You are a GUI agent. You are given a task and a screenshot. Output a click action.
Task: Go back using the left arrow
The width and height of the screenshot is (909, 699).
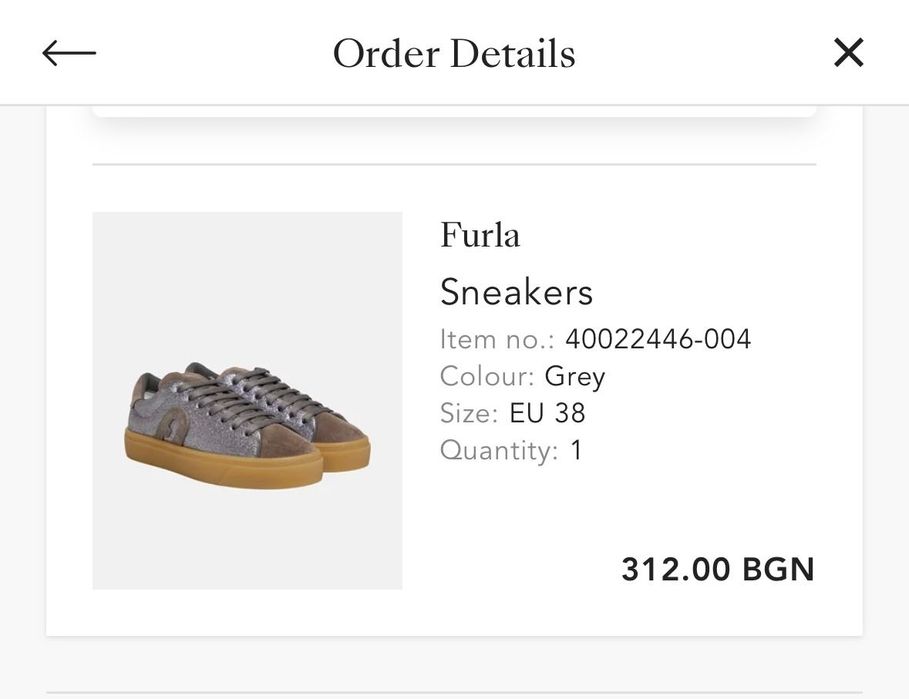pyautogui.click(x=69, y=53)
